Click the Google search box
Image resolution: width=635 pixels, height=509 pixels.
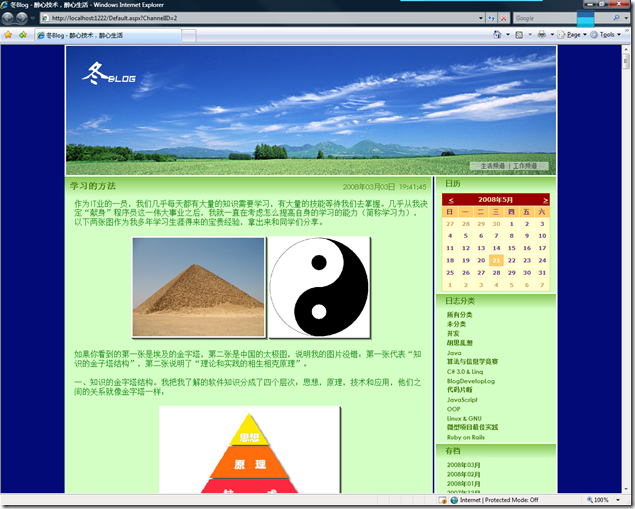coord(562,18)
